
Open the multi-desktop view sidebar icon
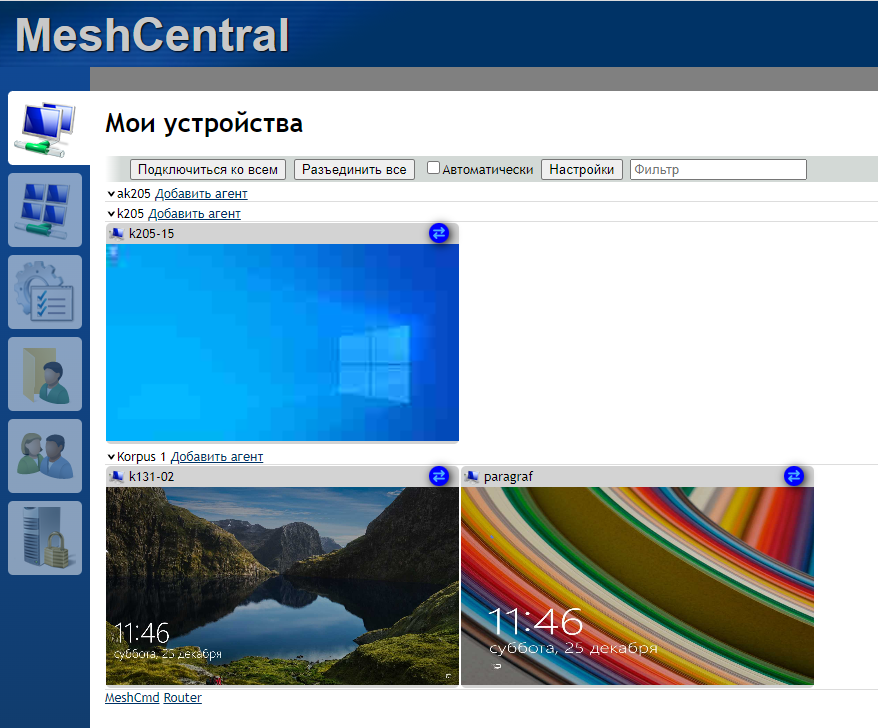click(x=45, y=210)
